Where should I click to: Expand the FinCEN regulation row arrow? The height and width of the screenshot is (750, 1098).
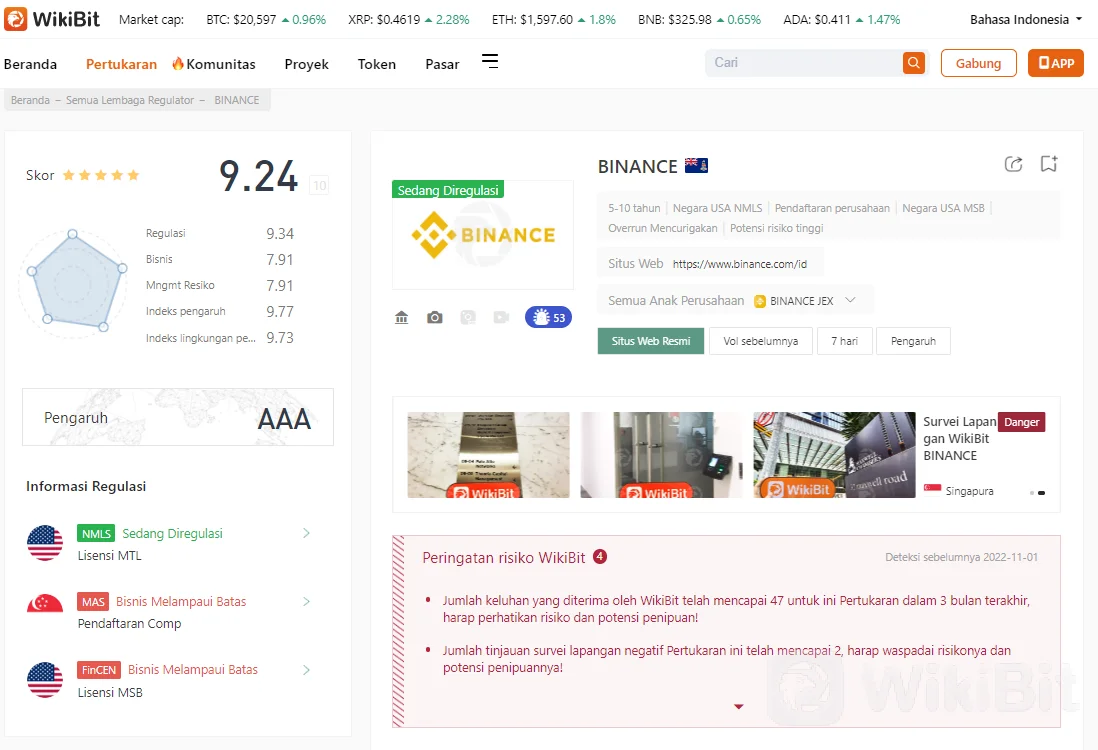(306, 670)
